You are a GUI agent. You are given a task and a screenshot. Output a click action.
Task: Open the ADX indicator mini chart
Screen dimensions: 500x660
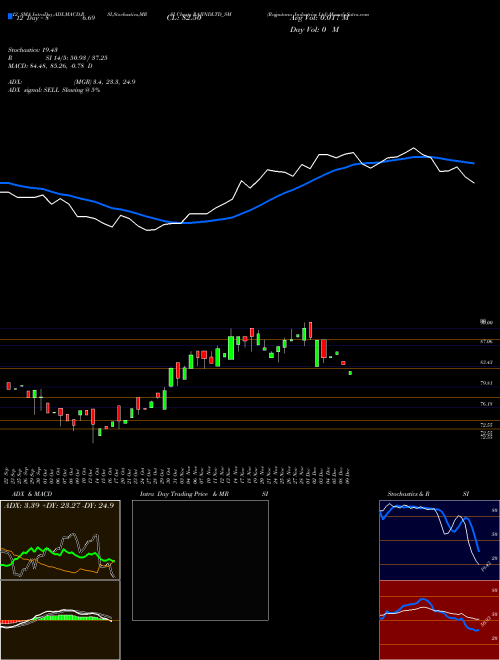pos(60,540)
